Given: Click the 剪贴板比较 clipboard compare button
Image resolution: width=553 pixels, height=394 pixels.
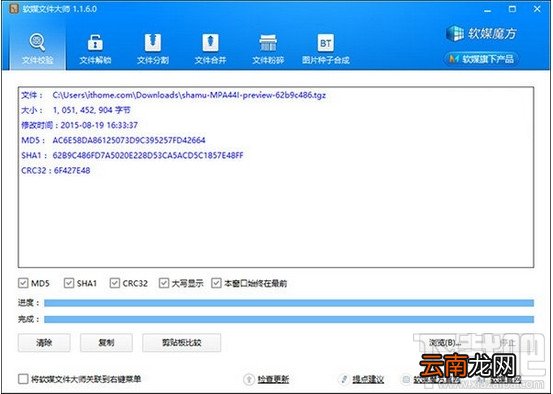Looking at the screenshot, I should click(x=182, y=343).
